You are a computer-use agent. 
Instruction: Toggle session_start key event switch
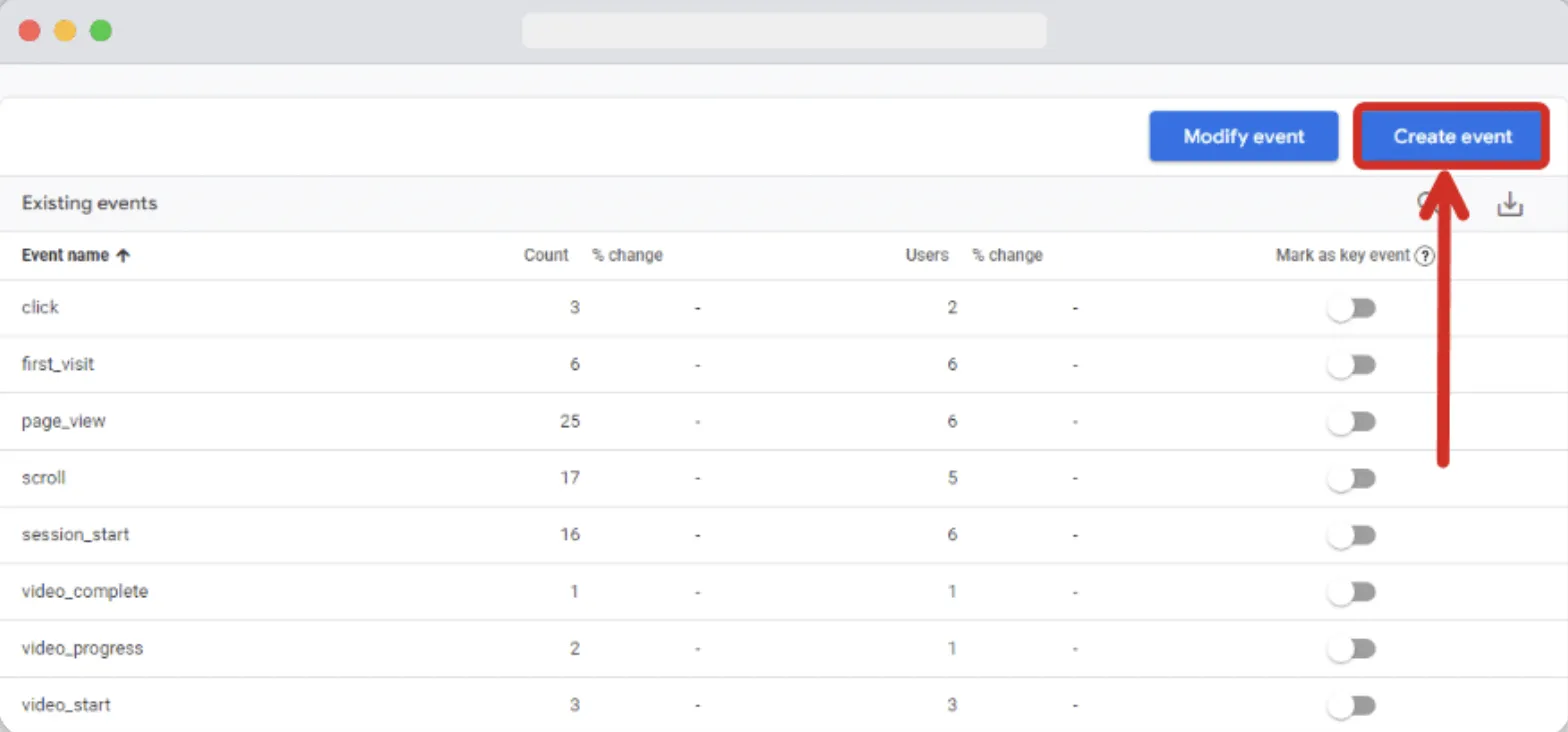[x=1352, y=536]
